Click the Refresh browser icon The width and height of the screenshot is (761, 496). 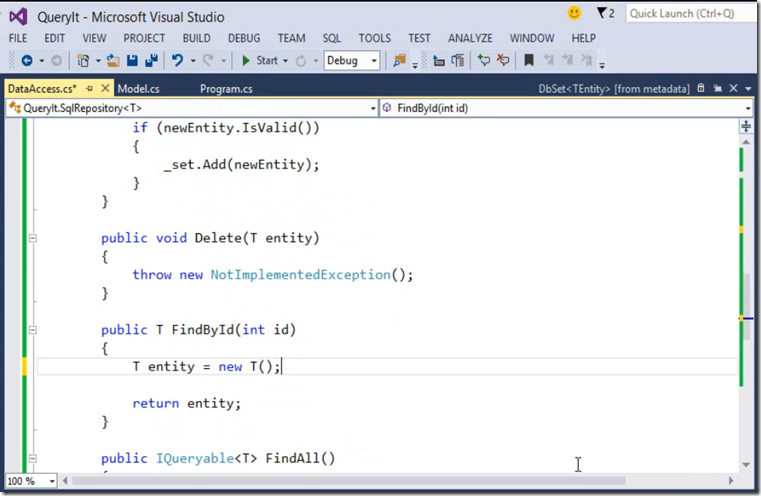click(x=301, y=61)
